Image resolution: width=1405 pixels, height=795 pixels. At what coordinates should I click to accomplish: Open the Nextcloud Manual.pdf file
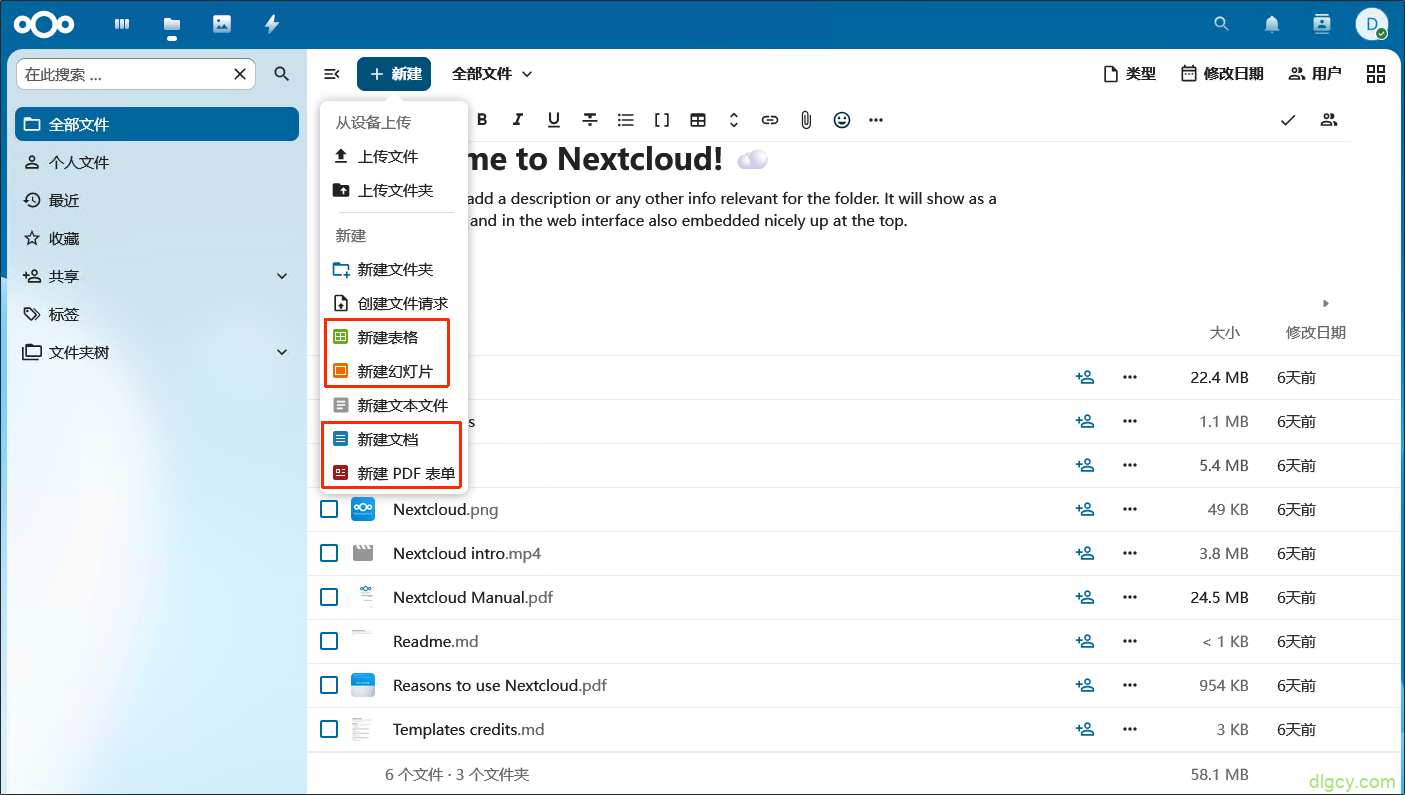click(473, 597)
